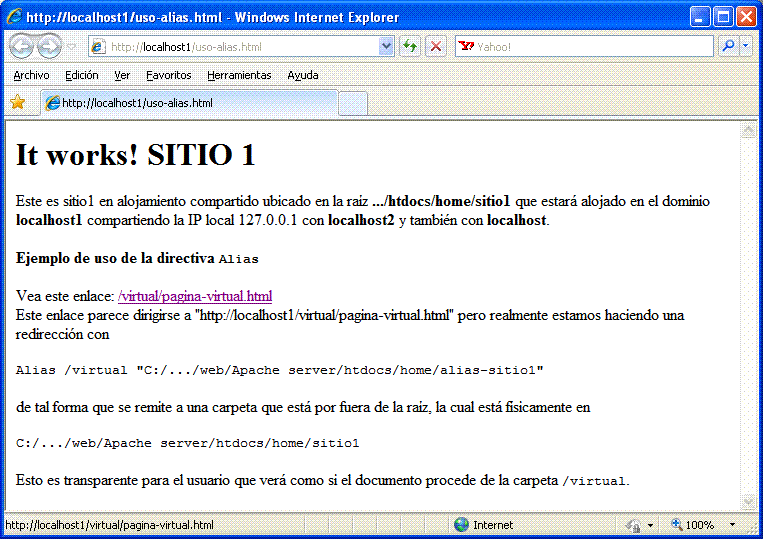Image resolution: width=763 pixels, height=539 pixels.
Task: Click the page scrollbar down arrow
Action: coord(747,502)
